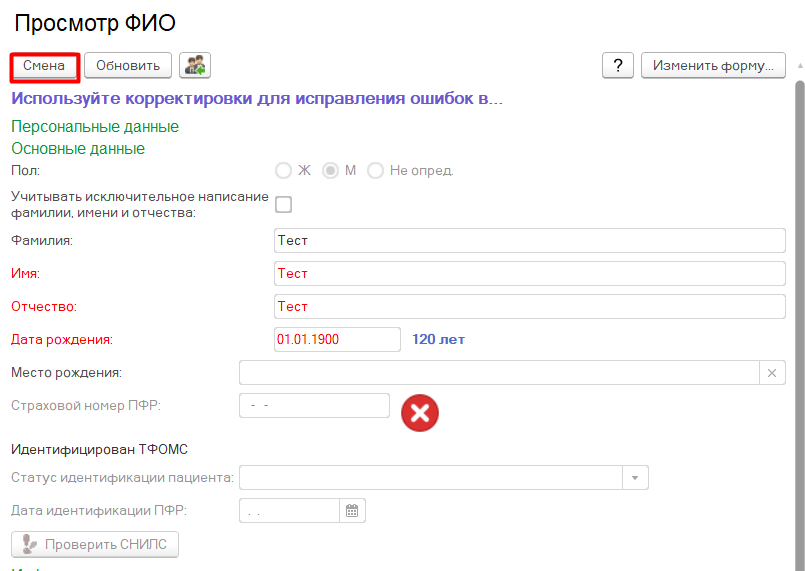
Task: Click the Фамилия input field
Action: point(529,241)
